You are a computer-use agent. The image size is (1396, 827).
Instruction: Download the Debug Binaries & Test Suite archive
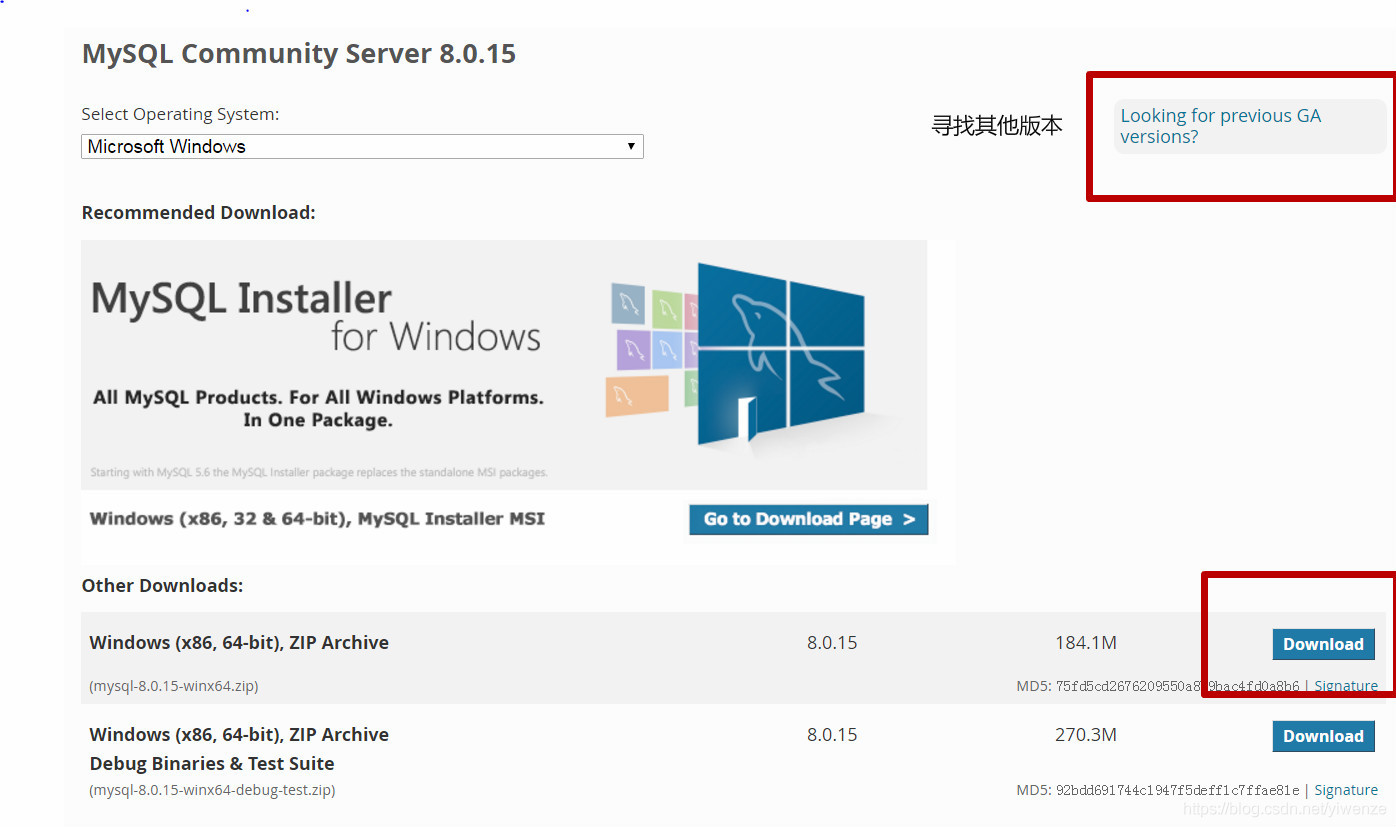pos(1323,736)
